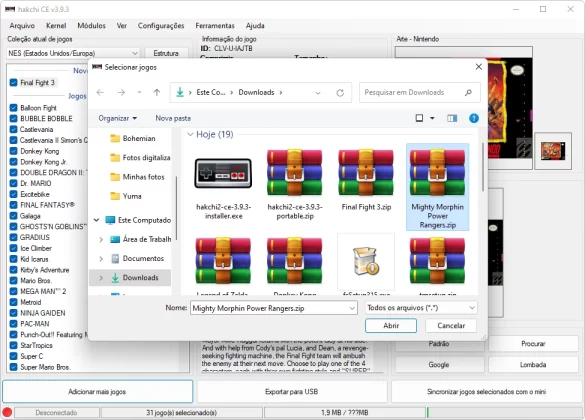
Task: Click the small box art thumbnail
Action: point(553,151)
